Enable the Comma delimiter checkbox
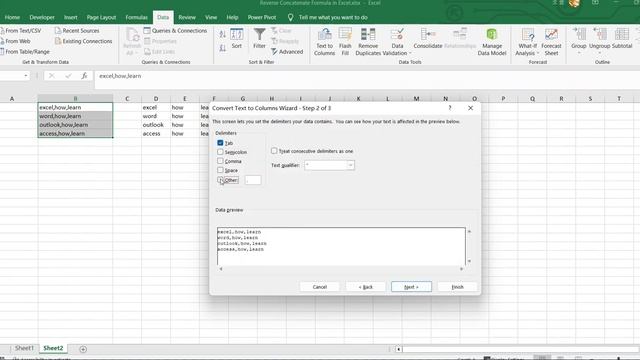 click(220, 161)
